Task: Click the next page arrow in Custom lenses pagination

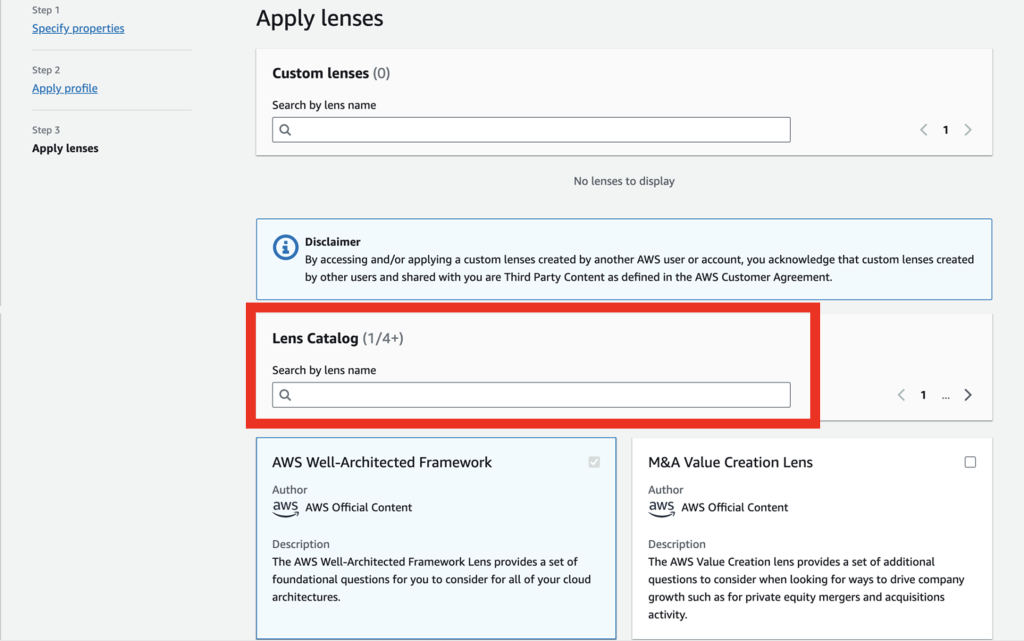Action: [967, 129]
